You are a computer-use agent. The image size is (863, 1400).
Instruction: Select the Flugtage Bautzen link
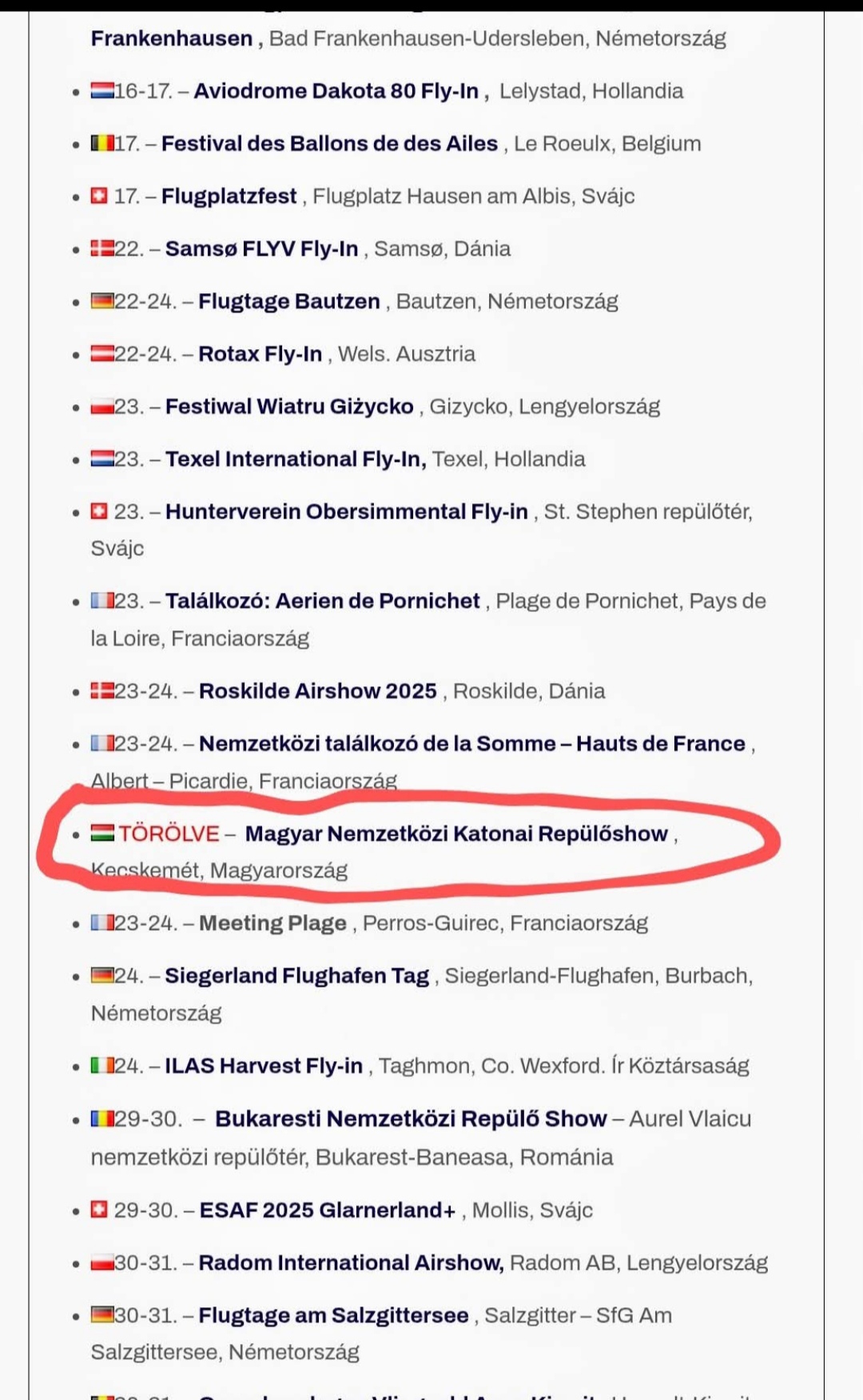pos(289,302)
